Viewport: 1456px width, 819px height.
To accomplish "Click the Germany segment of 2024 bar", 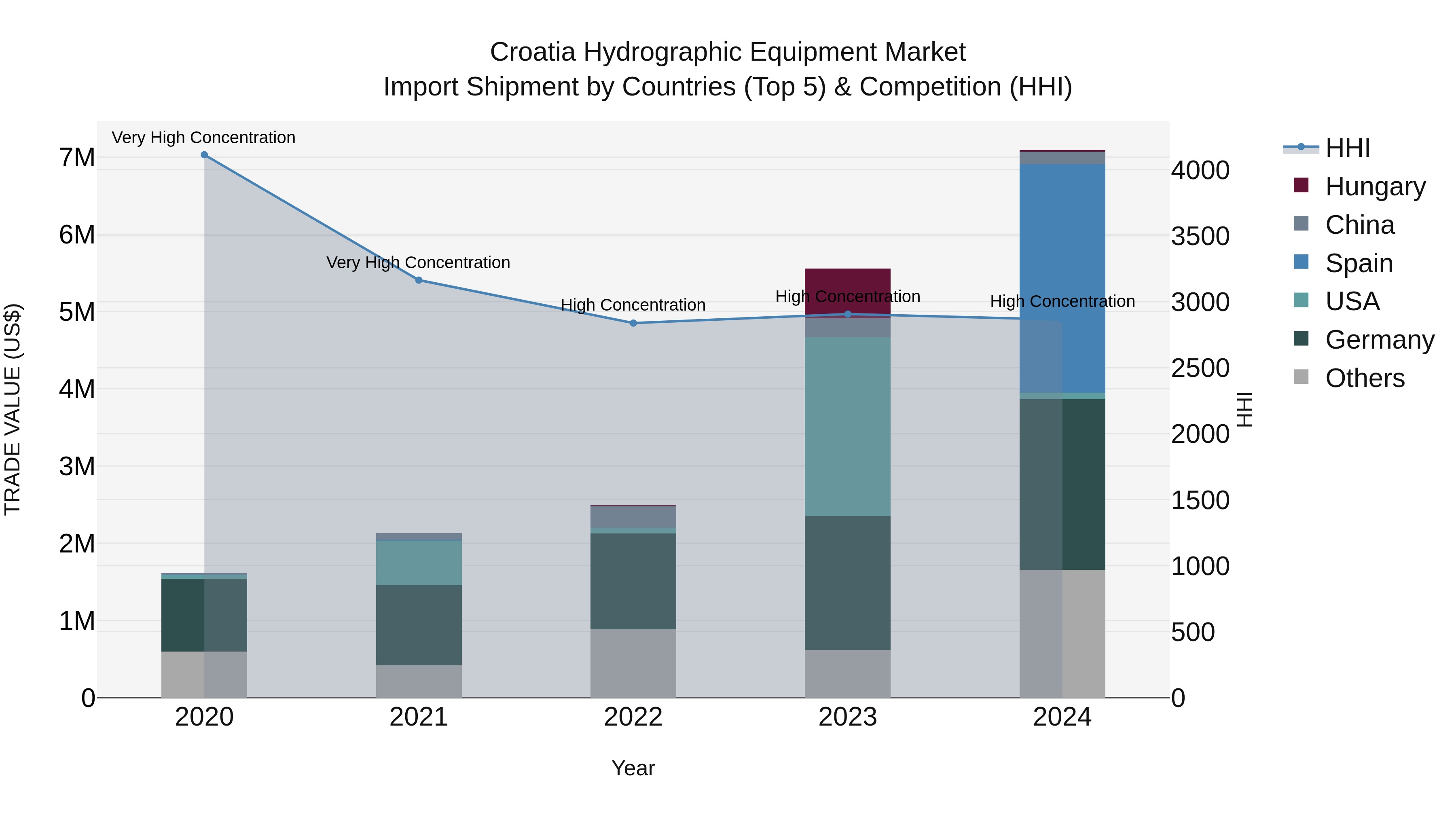I will point(1062,485).
